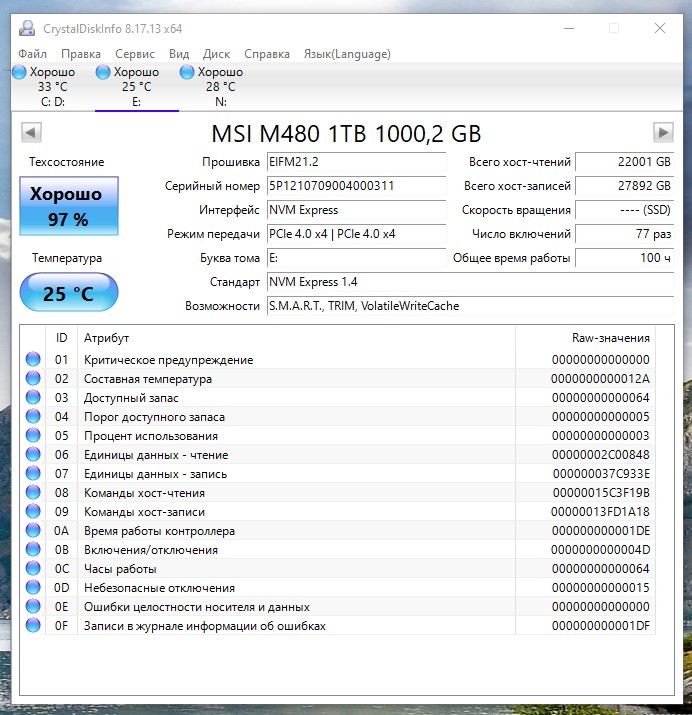Click the ID column header
The width and height of the screenshot is (692, 715).
tap(62, 338)
